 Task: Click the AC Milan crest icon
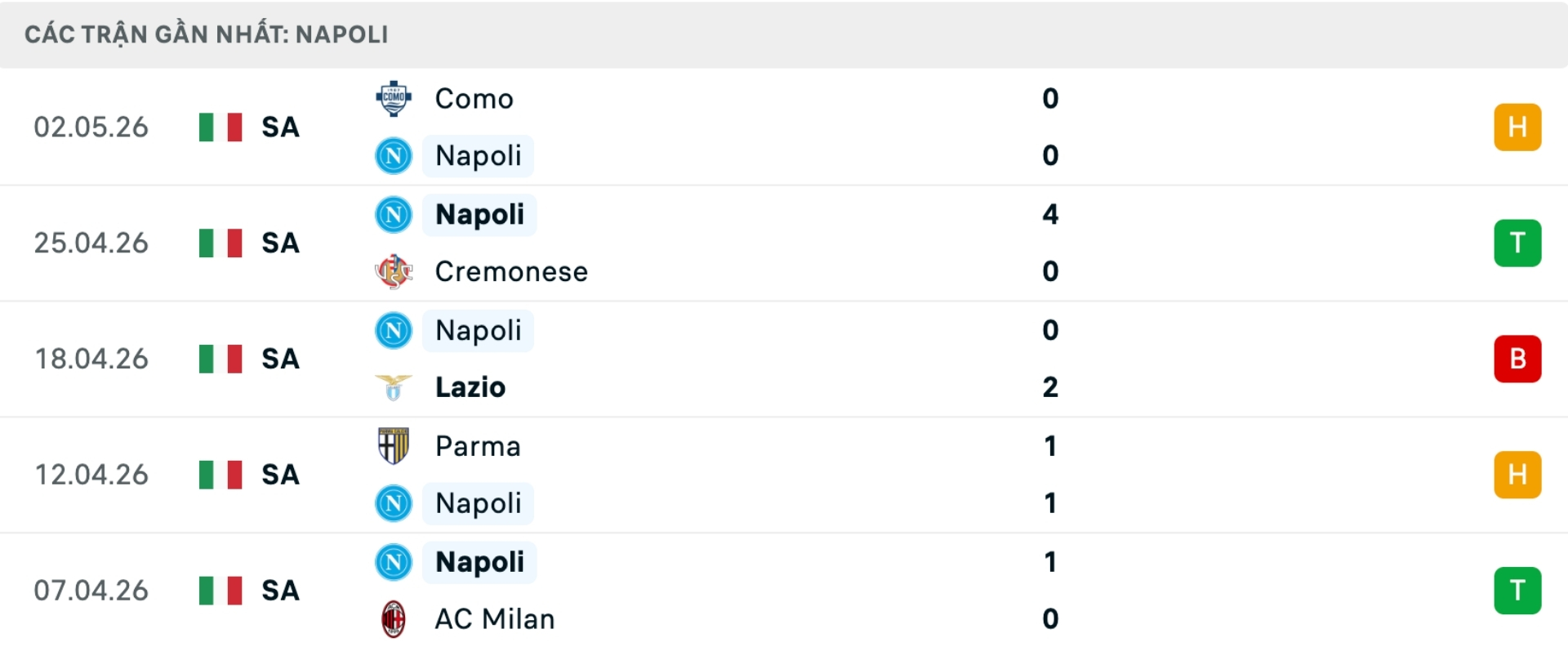(394, 619)
